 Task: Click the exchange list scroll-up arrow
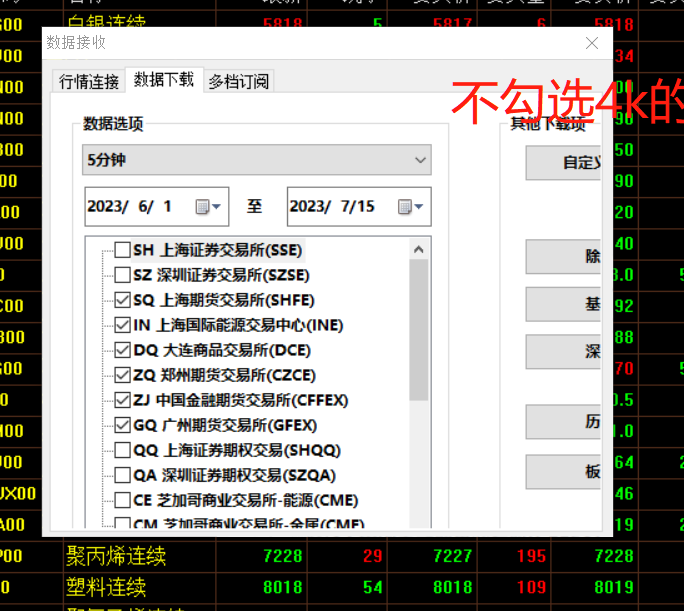click(419, 249)
